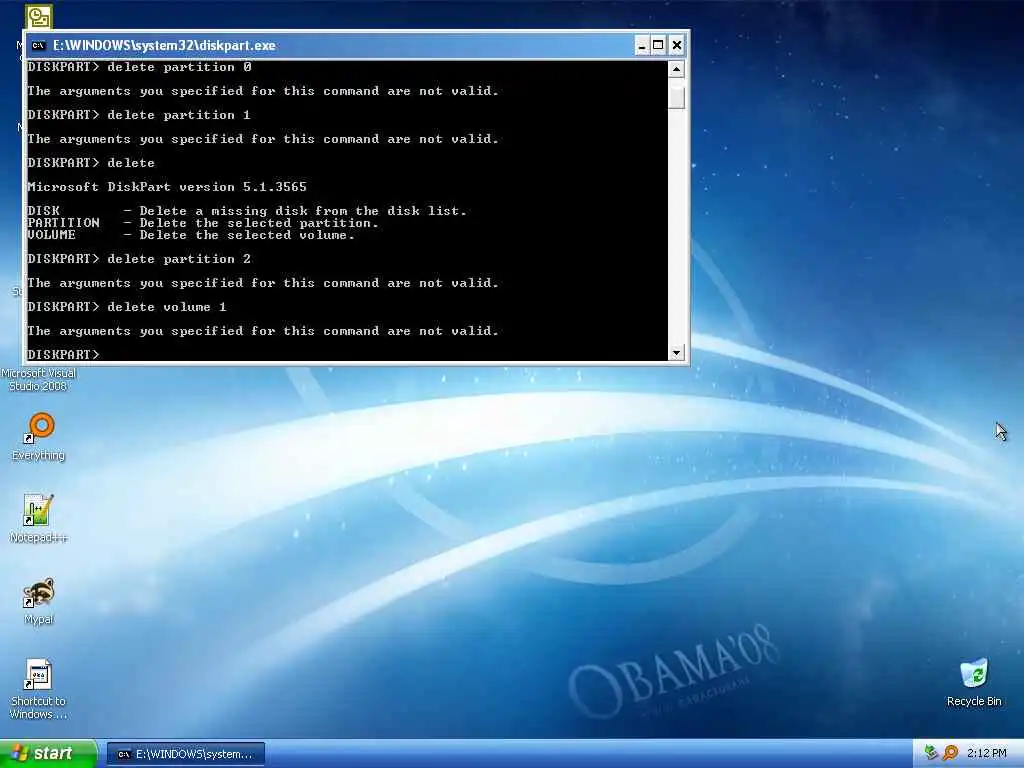1024x768 pixels.
Task: Select the diskpart taskbar button
Action: (186, 754)
